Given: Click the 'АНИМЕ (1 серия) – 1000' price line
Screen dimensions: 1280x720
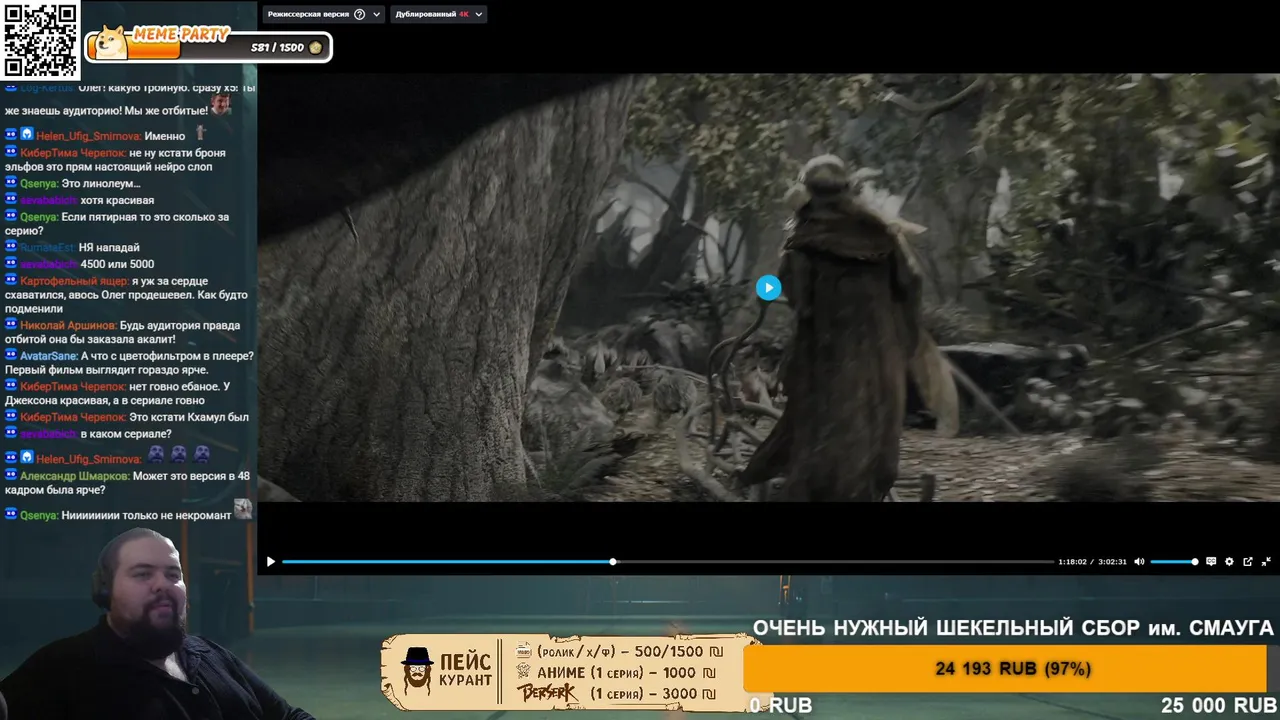Looking at the screenshot, I should coord(617,673).
